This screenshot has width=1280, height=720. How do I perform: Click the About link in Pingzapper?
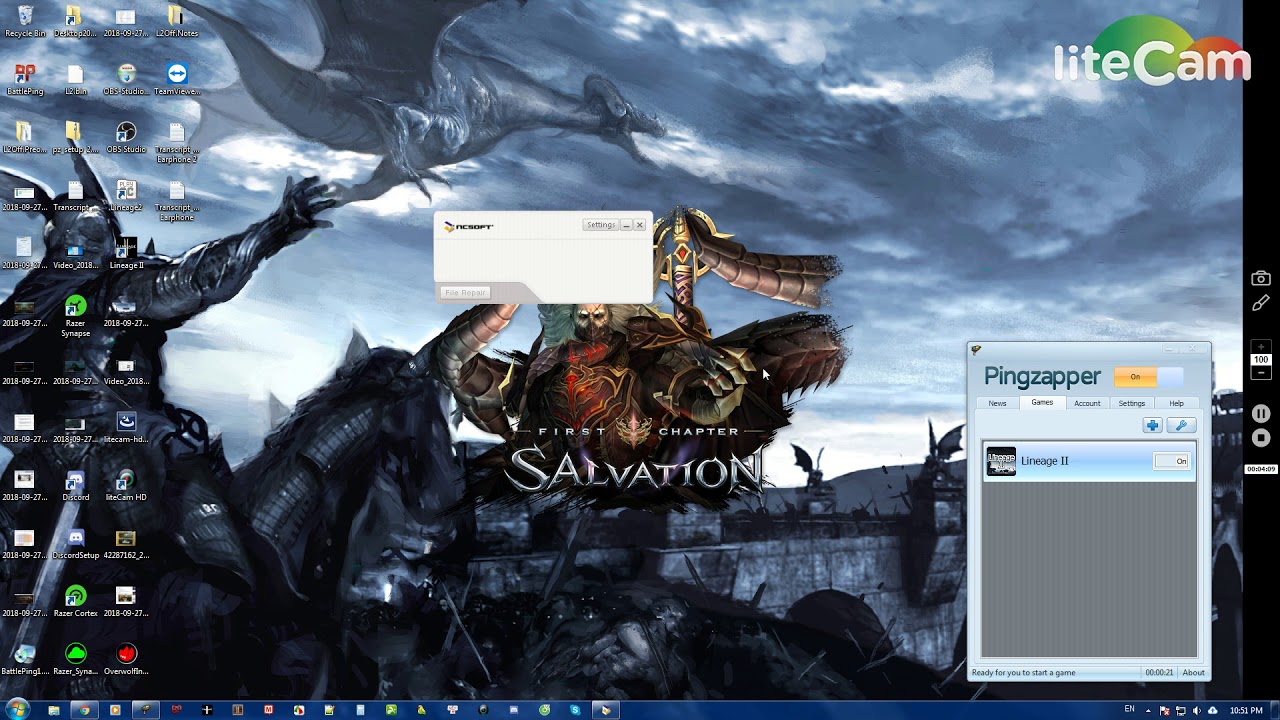pyautogui.click(x=1193, y=673)
